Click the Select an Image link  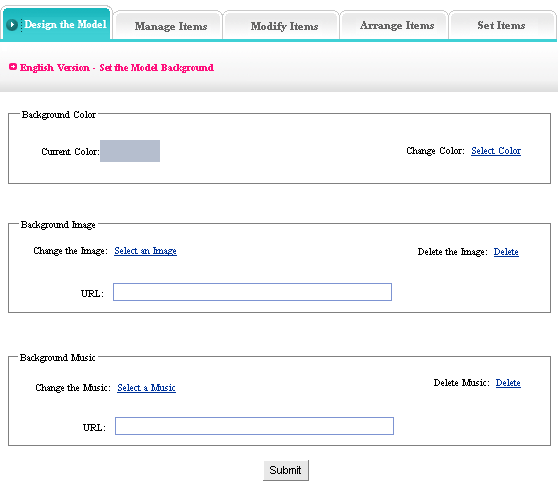click(145, 251)
